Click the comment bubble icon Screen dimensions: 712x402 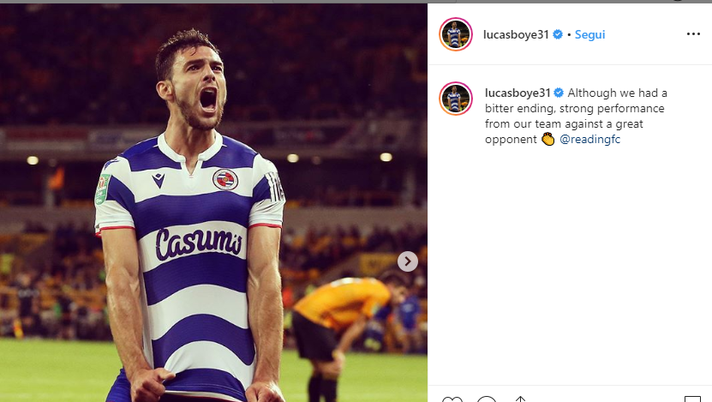click(x=487, y=399)
